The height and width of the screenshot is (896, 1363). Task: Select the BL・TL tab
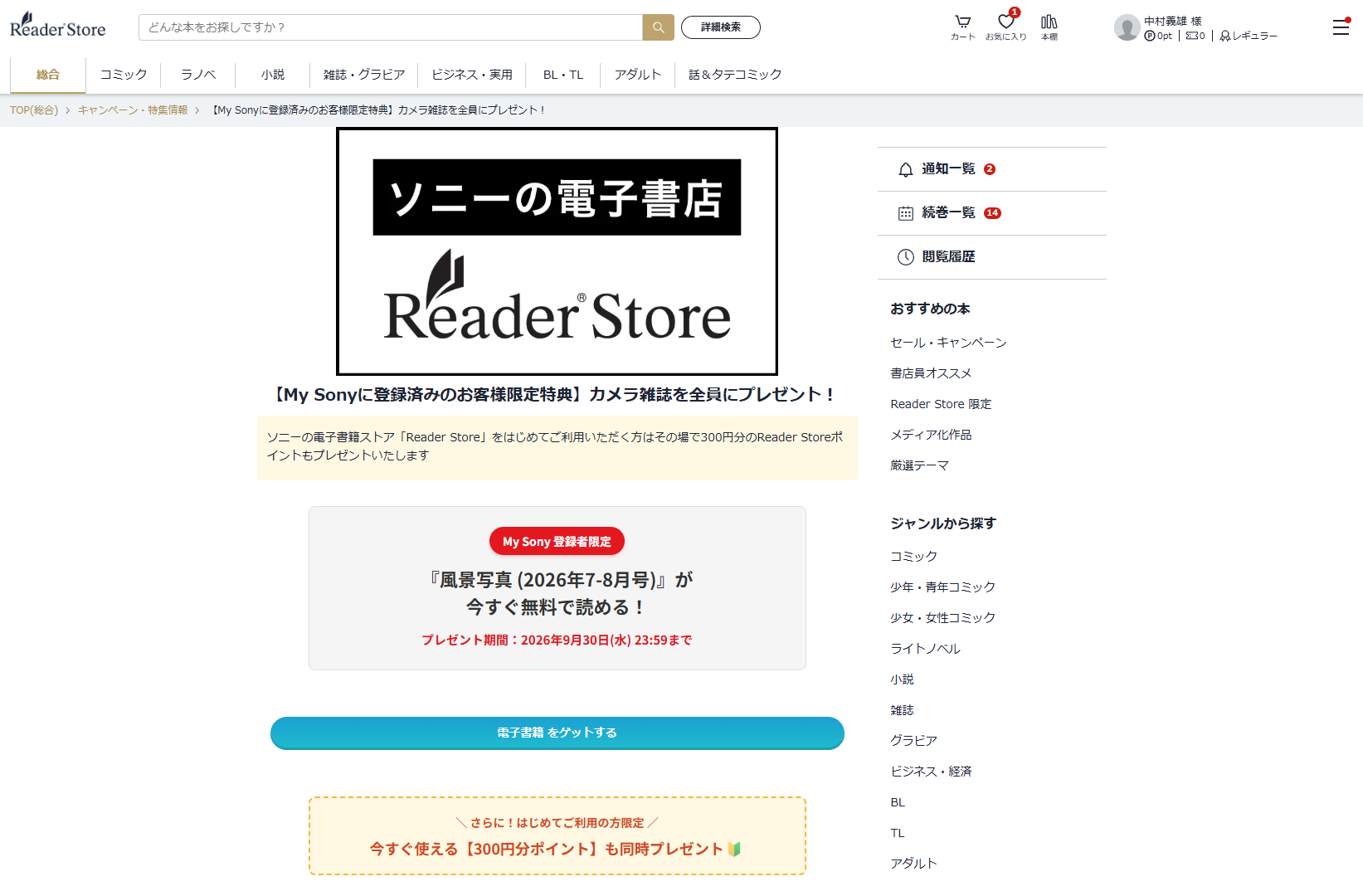pyautogui.click(x=563, y=75)
